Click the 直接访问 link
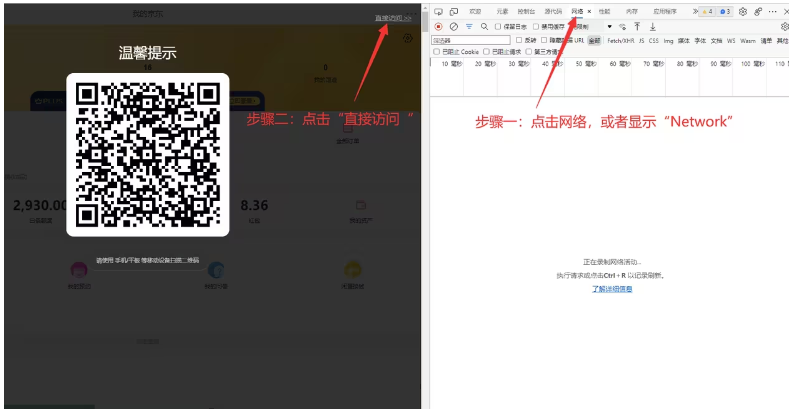 point(393,18)
